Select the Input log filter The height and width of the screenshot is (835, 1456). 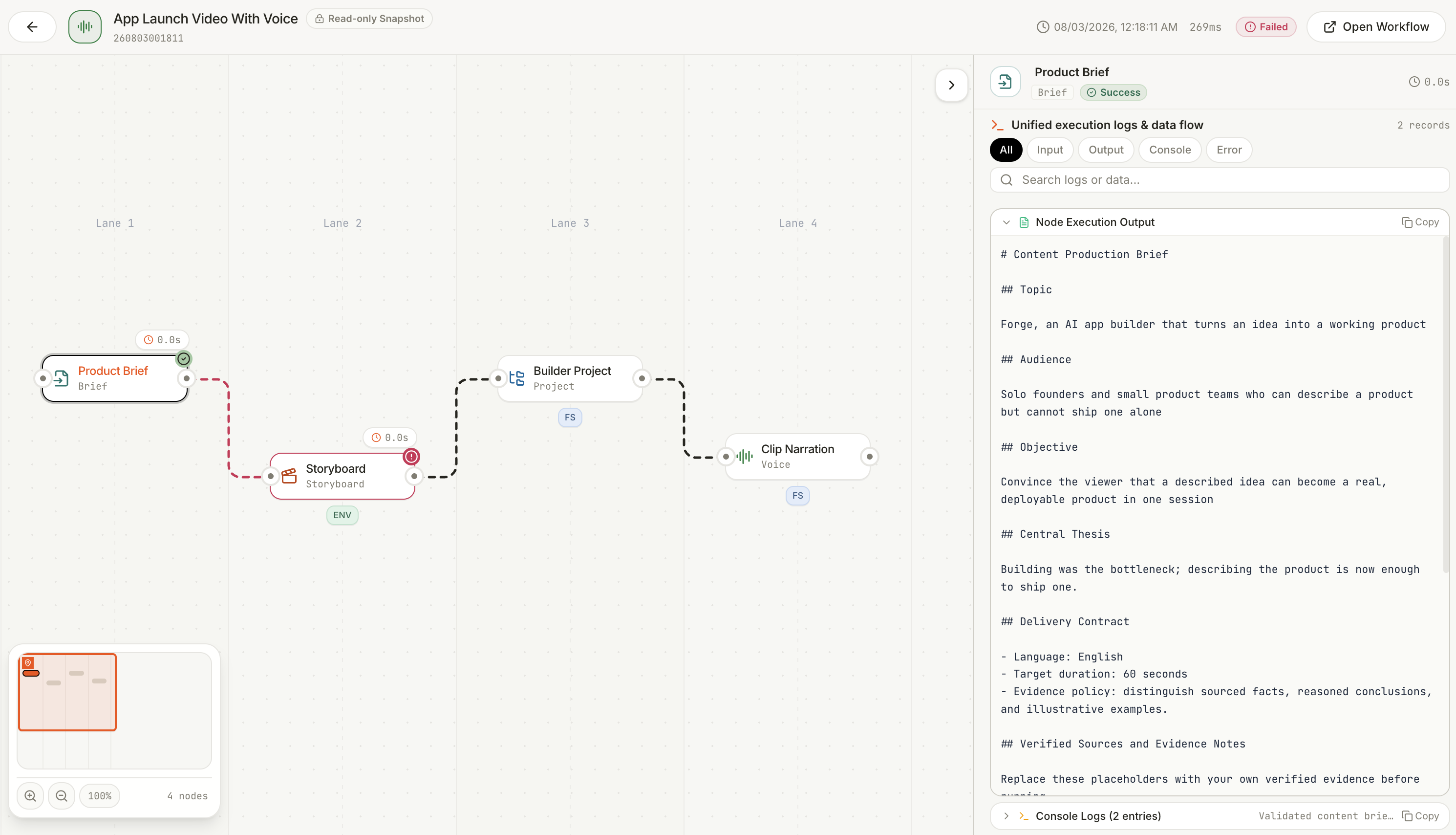point(1050,150)
